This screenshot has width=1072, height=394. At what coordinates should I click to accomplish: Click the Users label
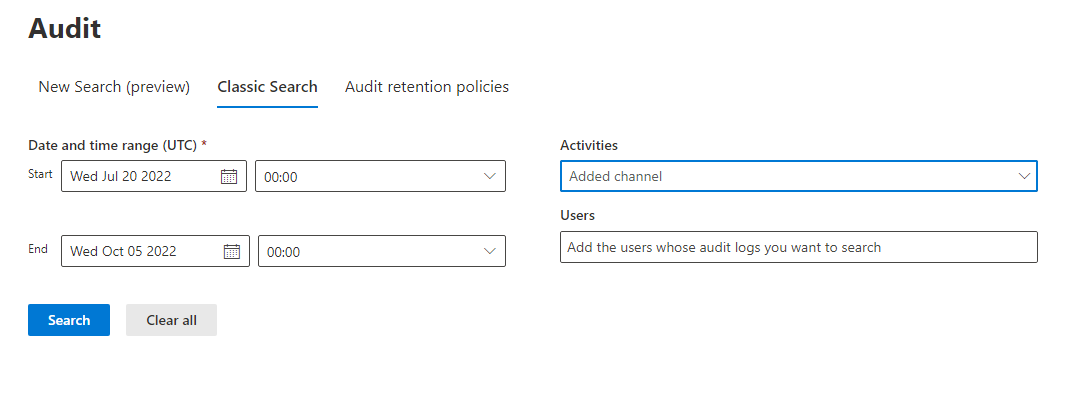pos(578,215)
